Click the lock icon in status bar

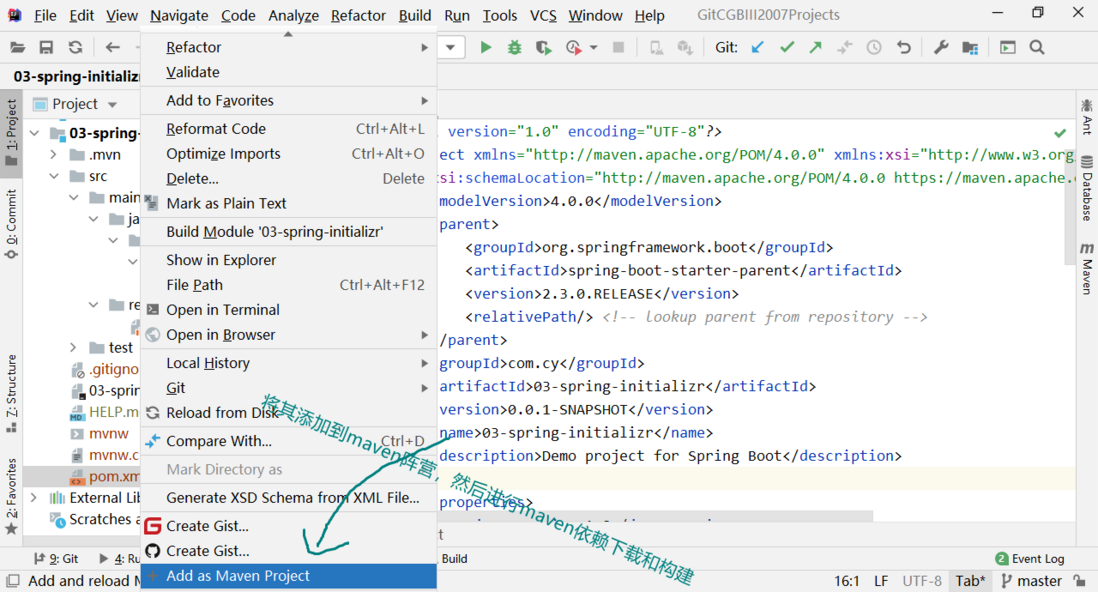coord(1080,581)
